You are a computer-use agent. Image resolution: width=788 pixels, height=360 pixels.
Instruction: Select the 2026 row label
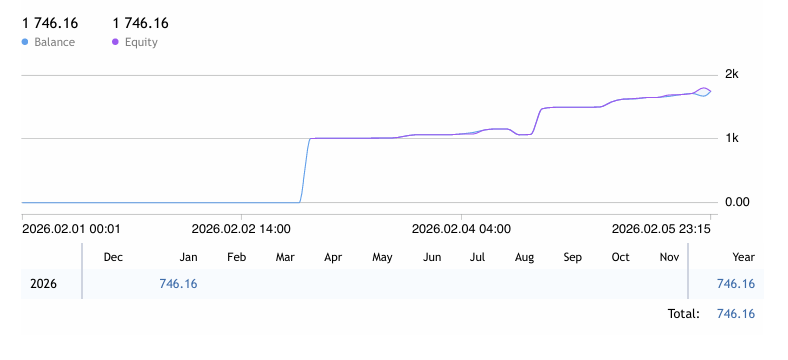click(43, 284)
